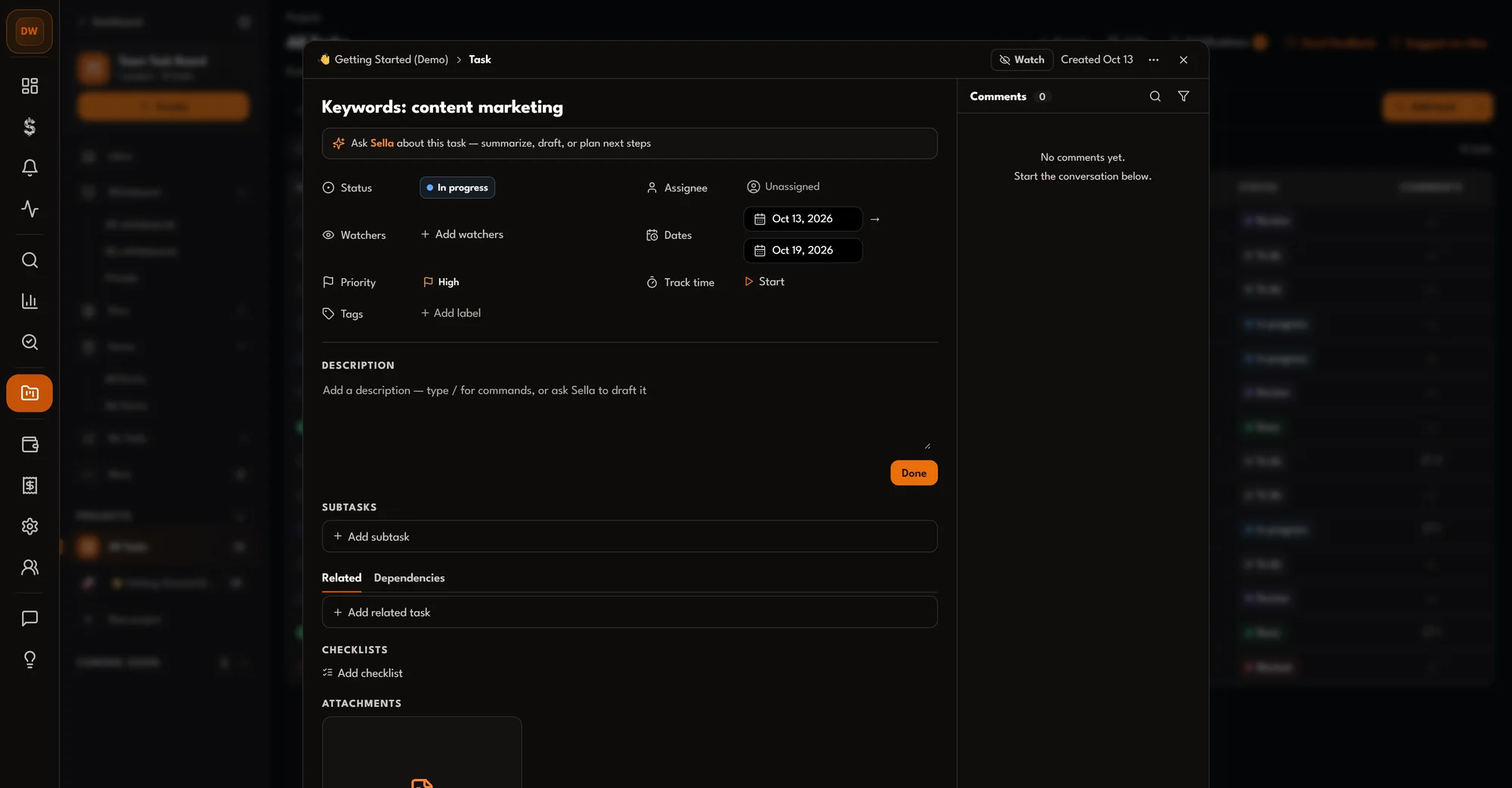Open the highlighted projects board icon in sidebar
This screenshot has height=788, width=1512.
coord(29,393)
